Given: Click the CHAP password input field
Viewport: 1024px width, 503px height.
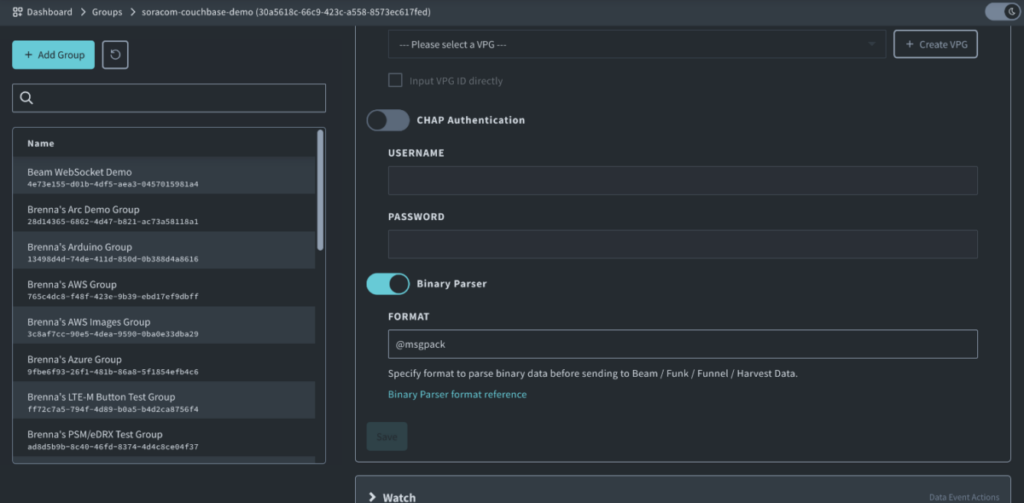Looking at the screenshot, I should click(x=682, y=245).
